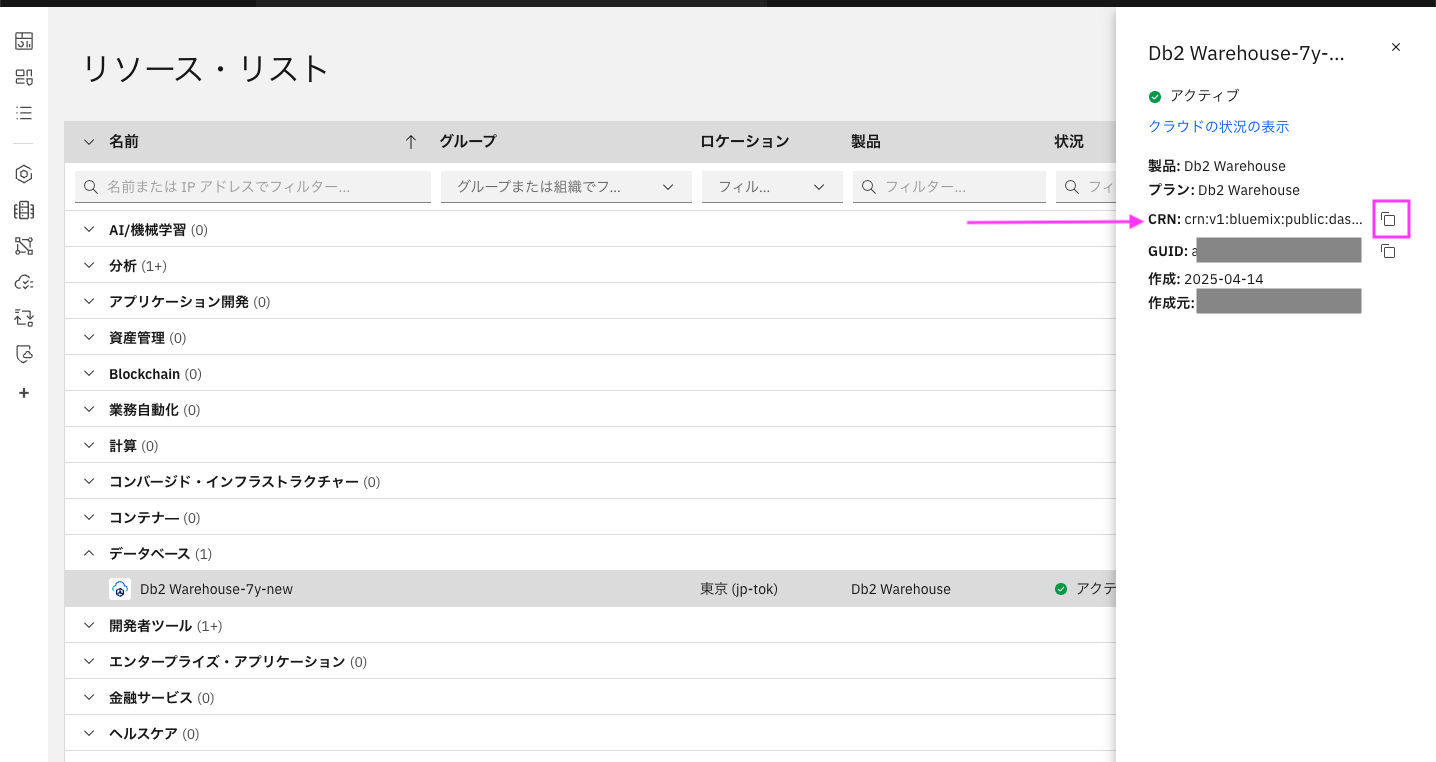Image resolution: width=1436 pixels, height=762 pixels.
Task: Click the 作成: 2025-04-14 date text
Action: click(1206, 279)
